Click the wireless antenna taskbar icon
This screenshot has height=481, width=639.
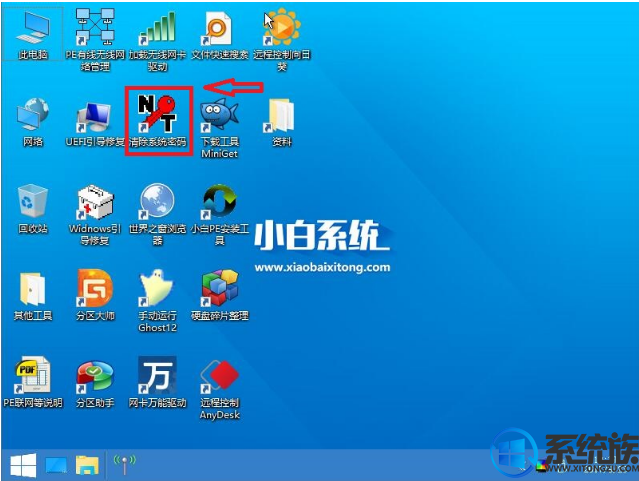point(125,465)
